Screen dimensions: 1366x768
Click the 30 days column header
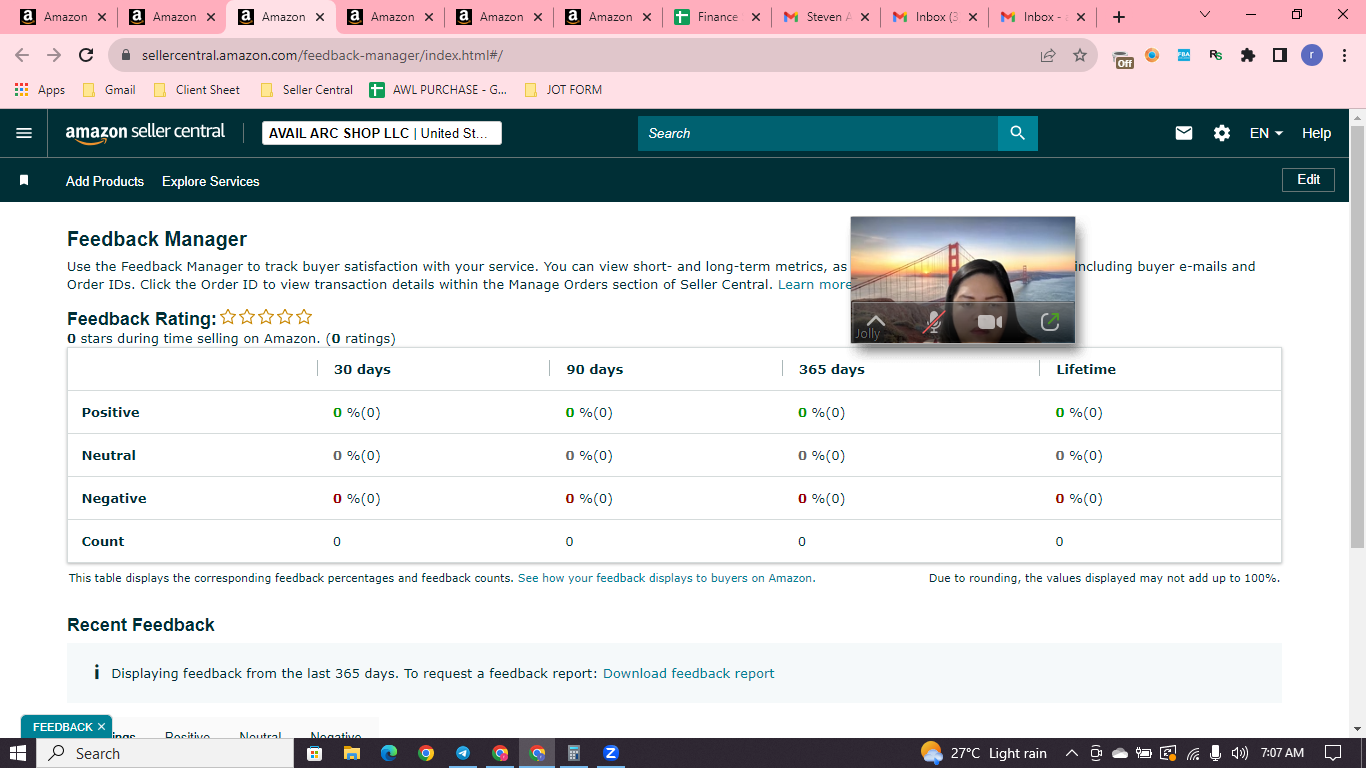(x=362, y=369)
